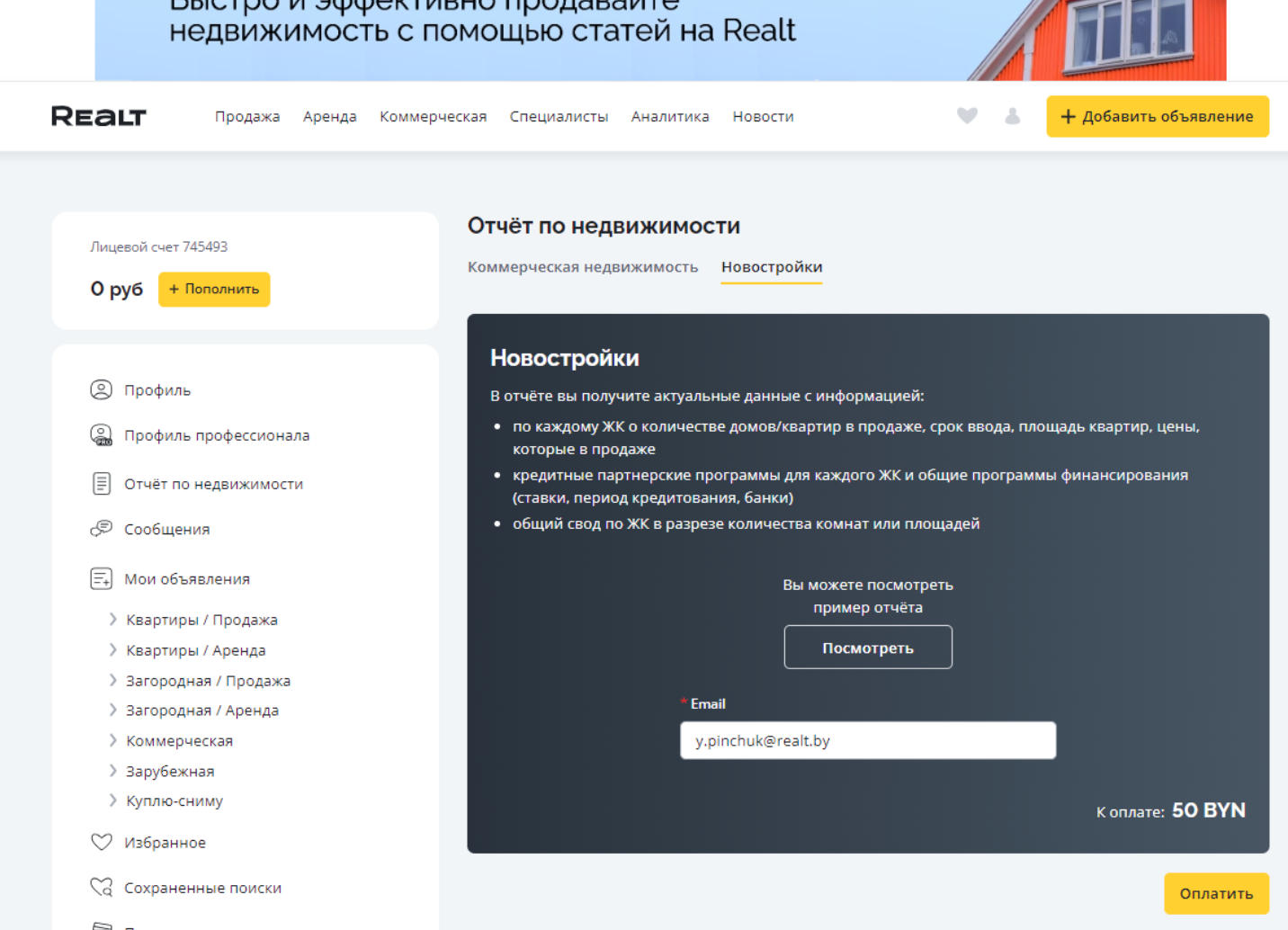The image size is (1288, 930).
Task: Open Специалисты in the top navigation
Action: tap(559, 116)
